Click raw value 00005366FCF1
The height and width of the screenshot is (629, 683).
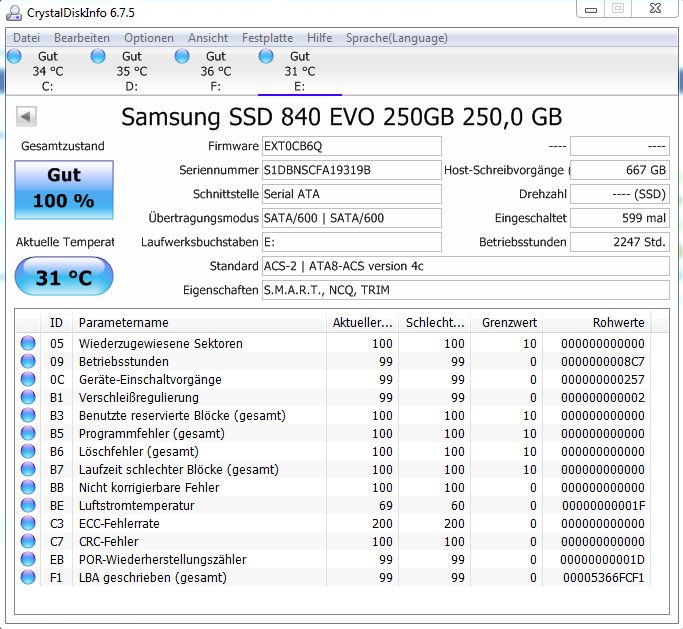point(604,578)
